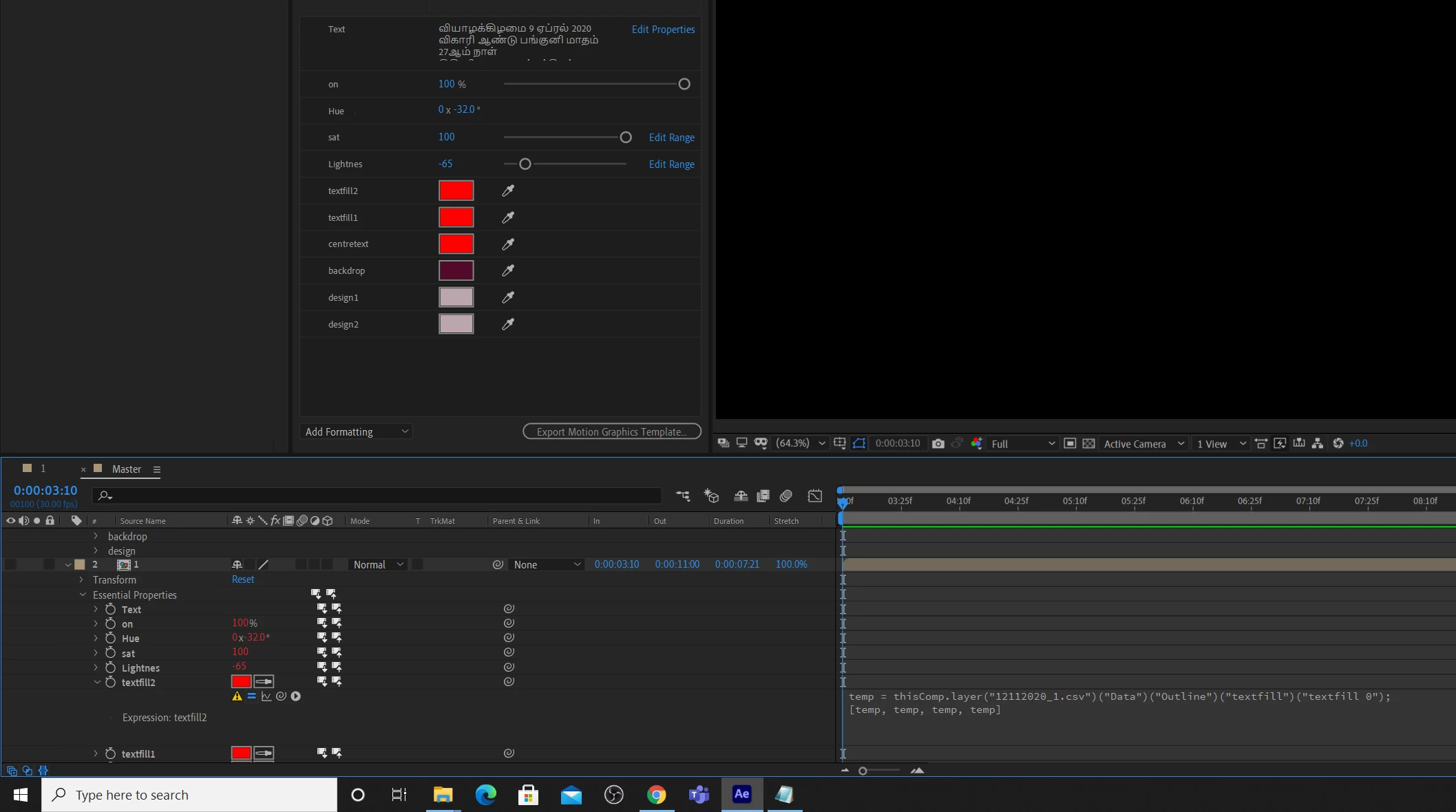Enable Motion Blur for the composition
The height and width of the screenshot is (812, 1456).
point(786,496)
